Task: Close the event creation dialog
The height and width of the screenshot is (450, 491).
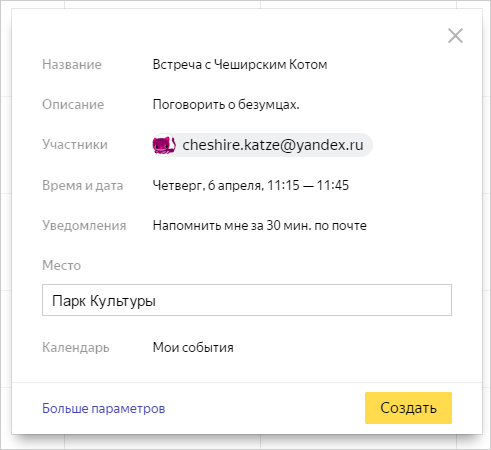Action: (455, 36)
